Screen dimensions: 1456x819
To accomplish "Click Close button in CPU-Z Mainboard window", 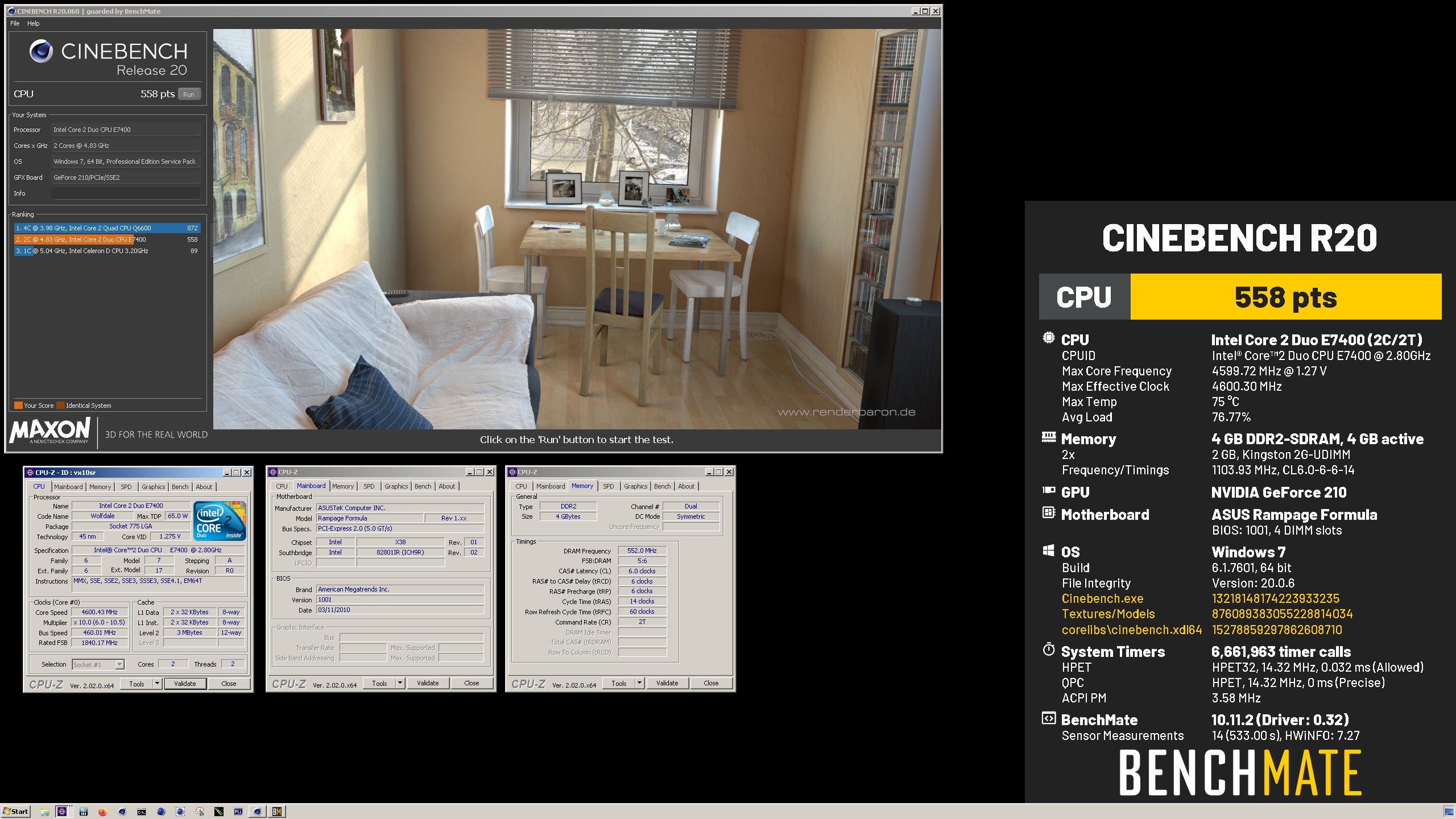I will point(471,683).
